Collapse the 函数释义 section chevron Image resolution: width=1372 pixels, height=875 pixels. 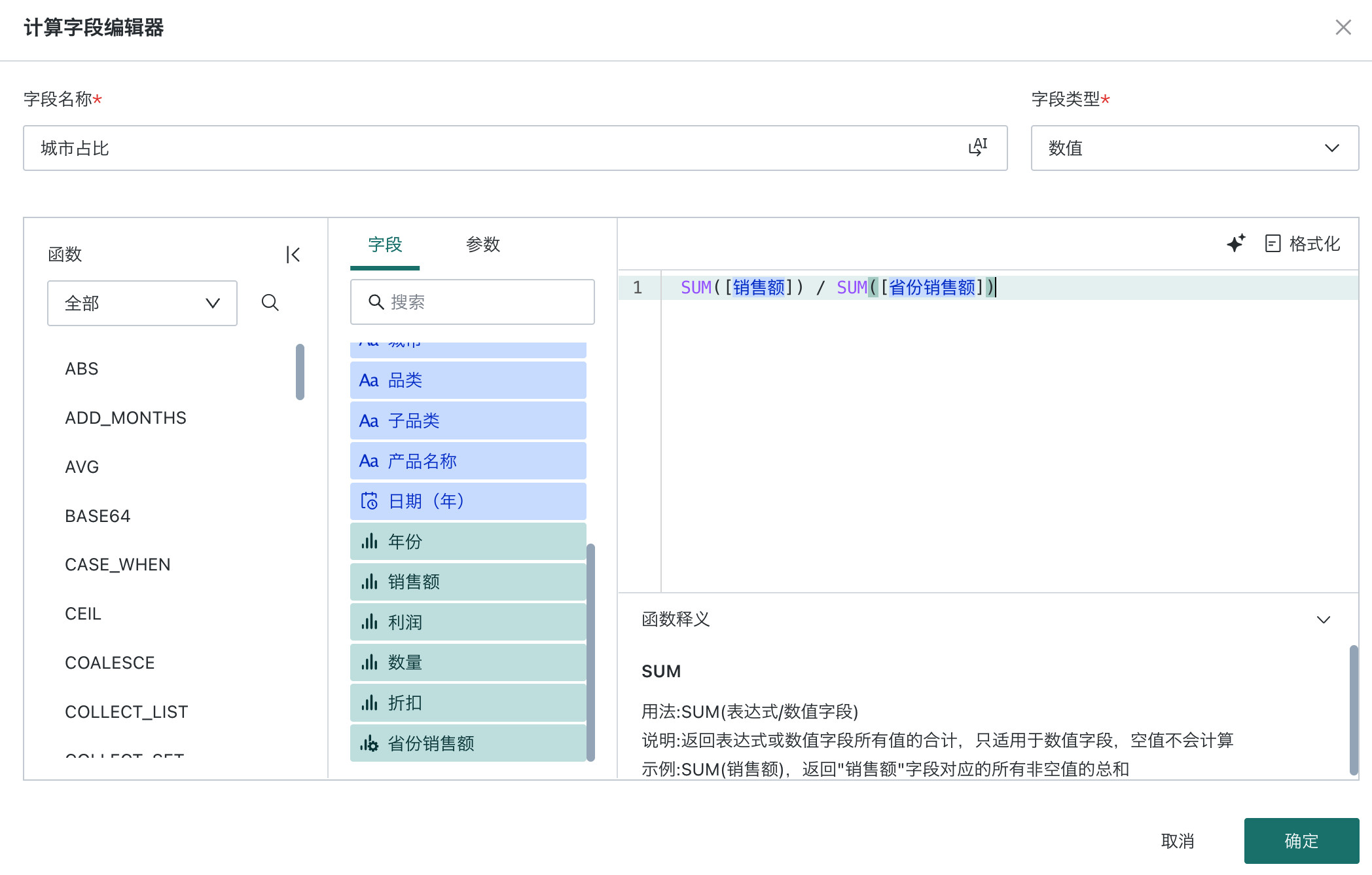[1324, 620]
